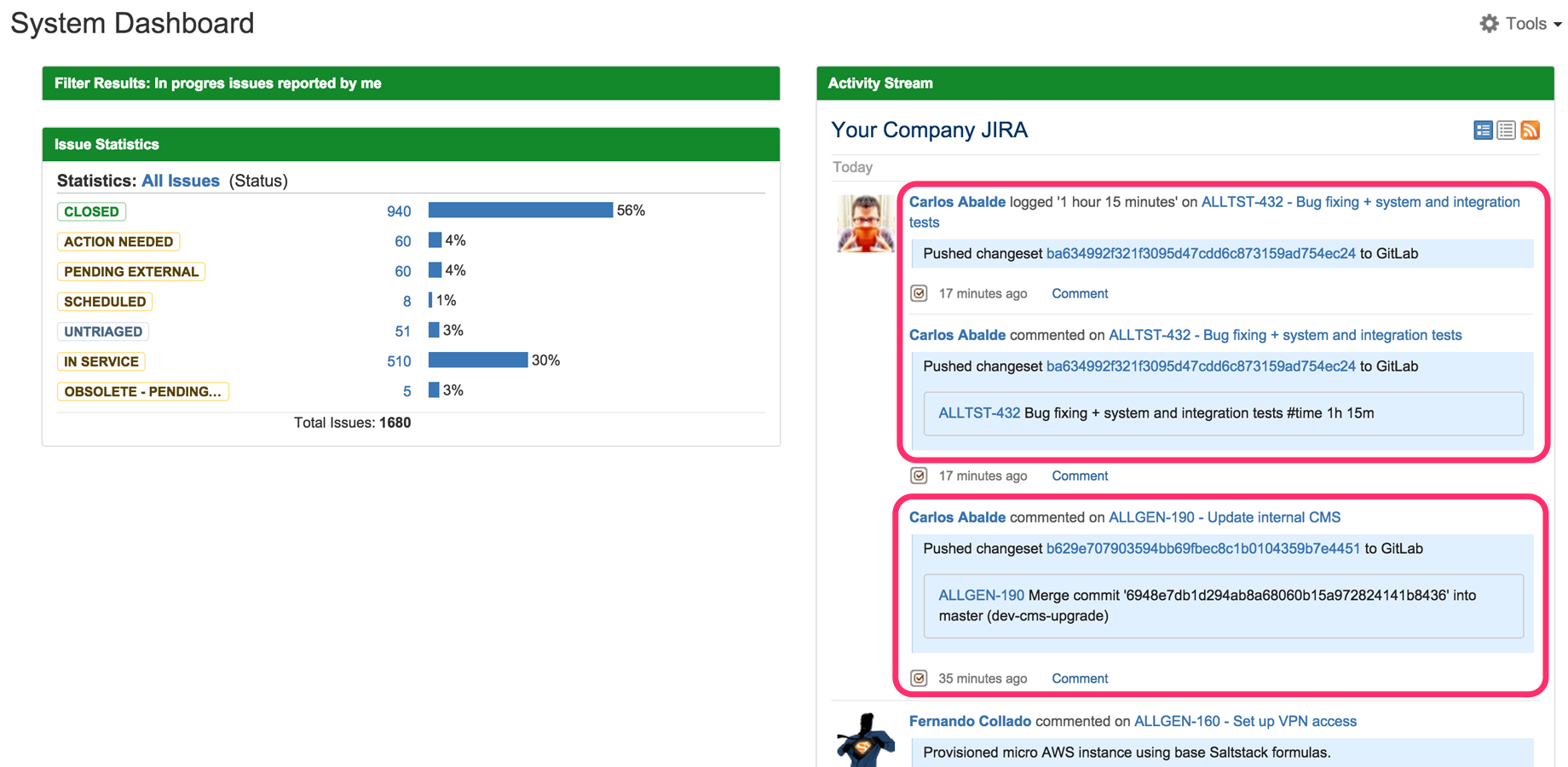Open the Your Company JIRA title link

929,130
